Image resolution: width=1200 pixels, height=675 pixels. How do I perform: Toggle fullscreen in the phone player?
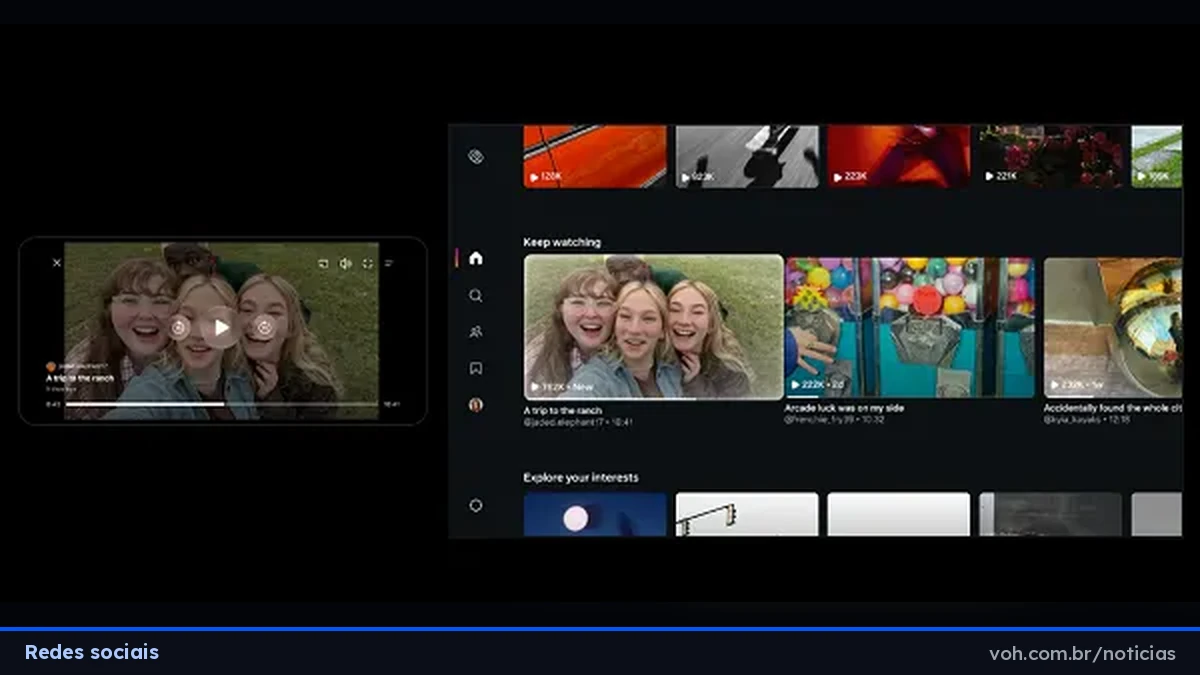click(x=368, y=263)
